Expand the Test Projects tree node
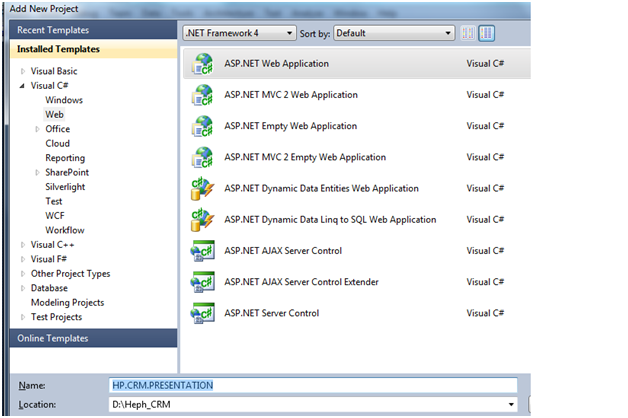The image size is (628, 418). point(23,317)
